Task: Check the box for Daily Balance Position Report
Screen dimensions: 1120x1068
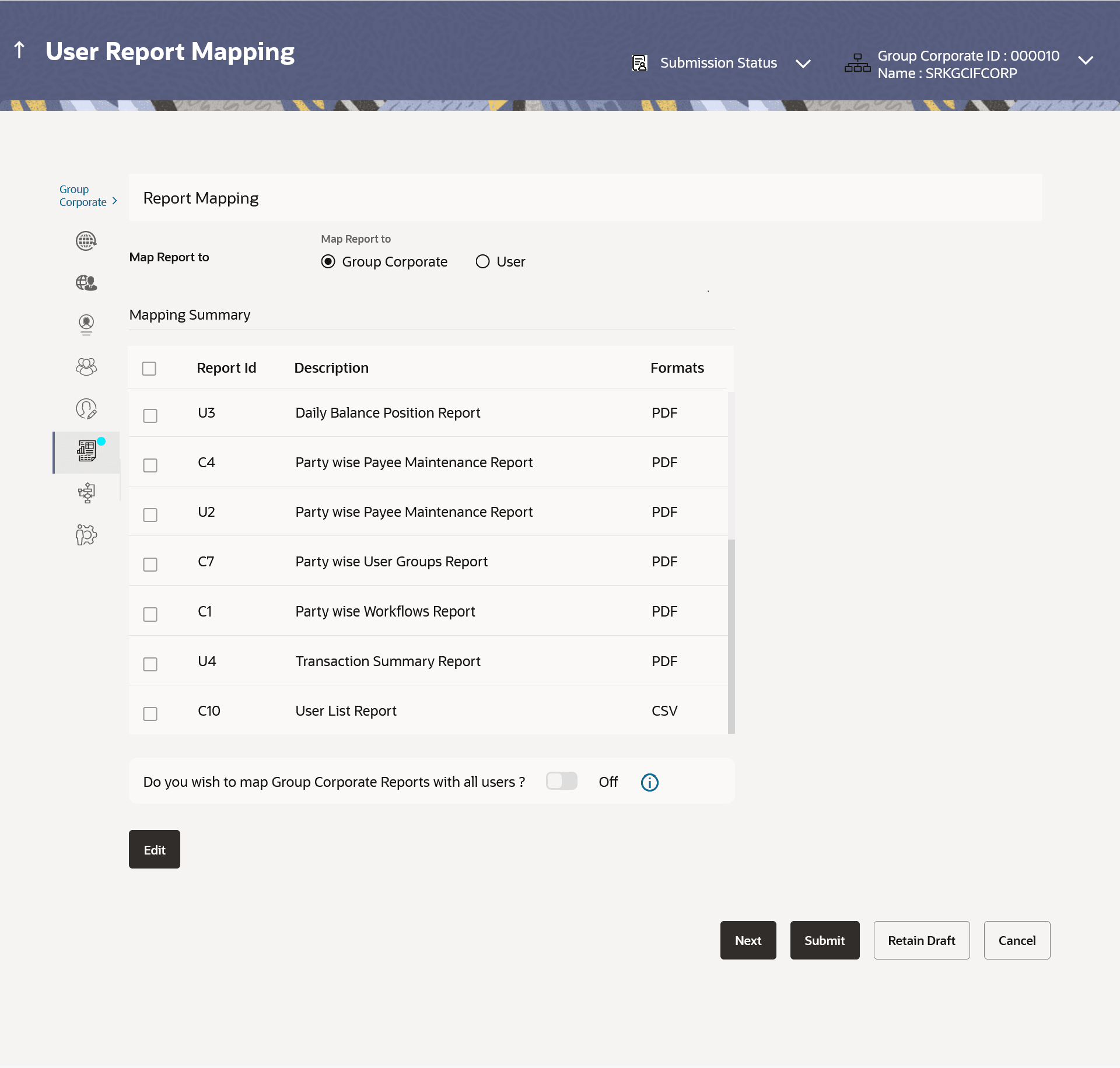Action: (150, 416)
